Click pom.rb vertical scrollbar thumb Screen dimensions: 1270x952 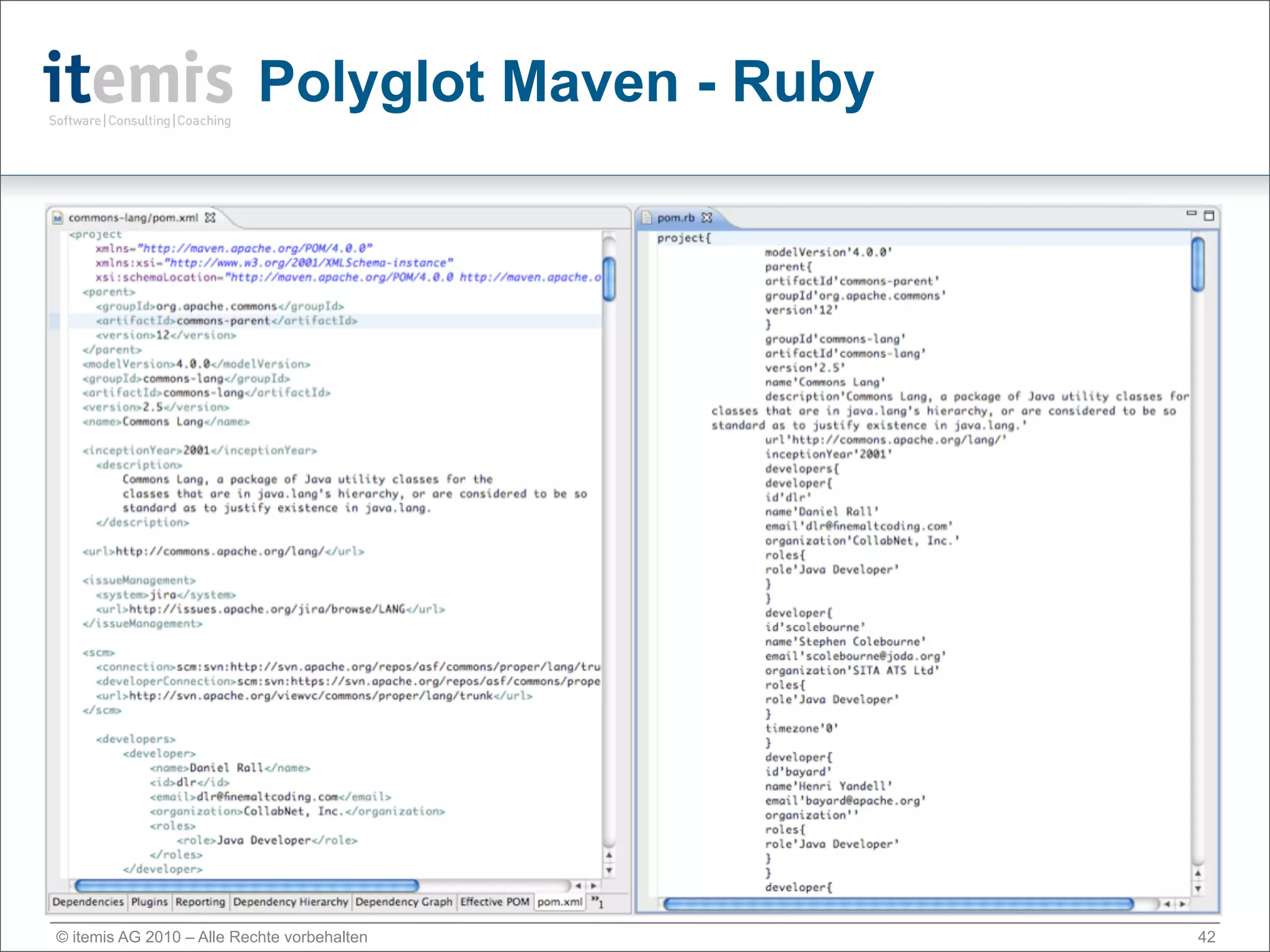coord(1198,264)
